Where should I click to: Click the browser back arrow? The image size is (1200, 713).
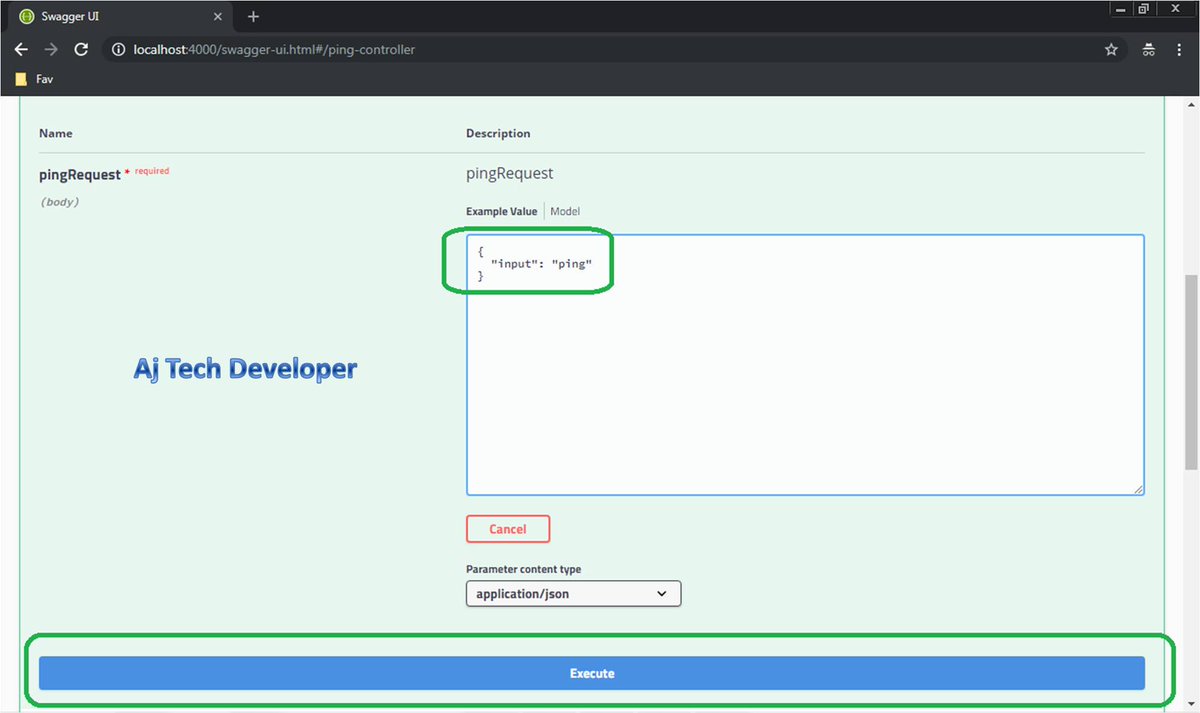point(21,49)
